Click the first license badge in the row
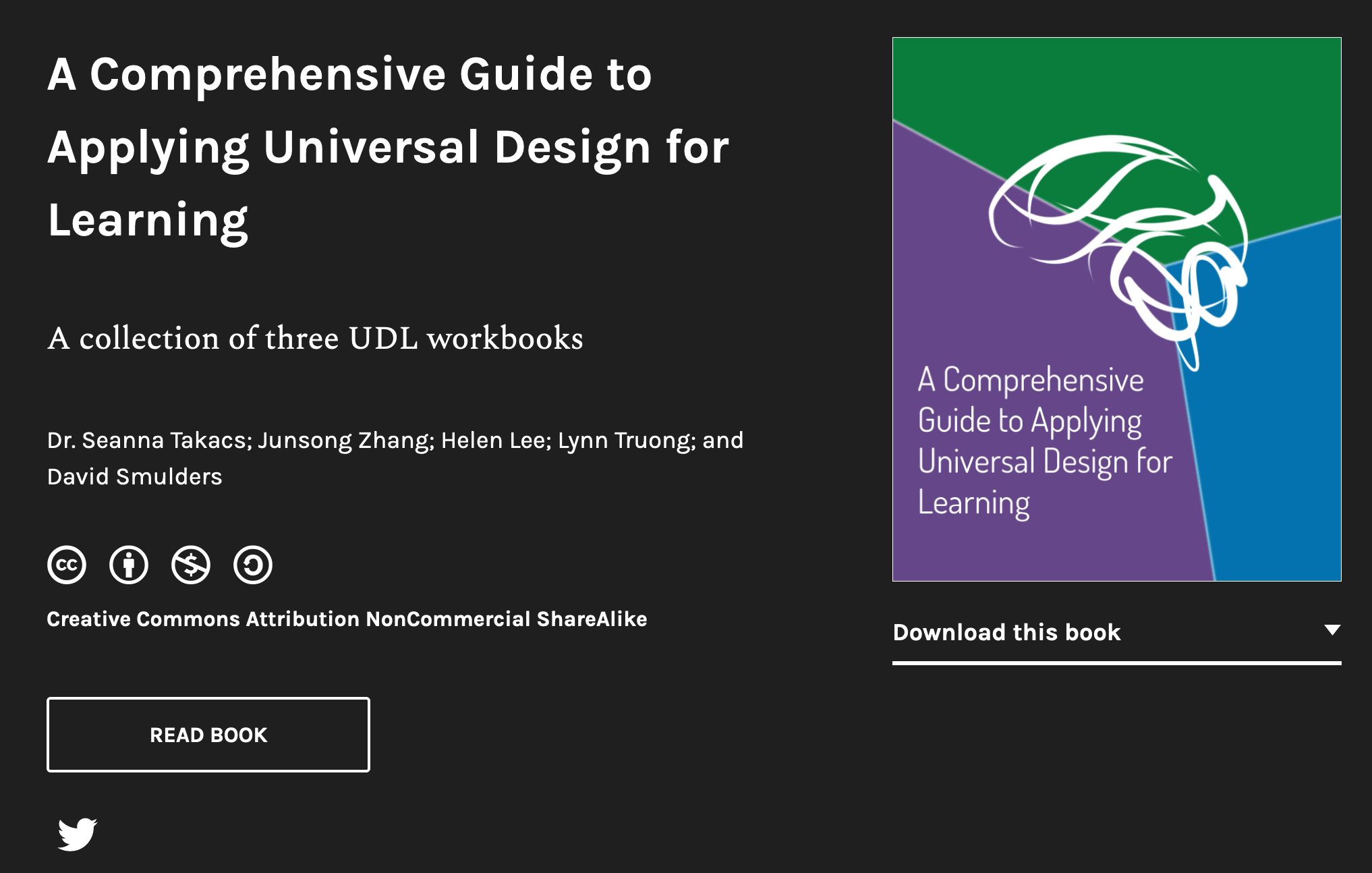 point(67,565)
